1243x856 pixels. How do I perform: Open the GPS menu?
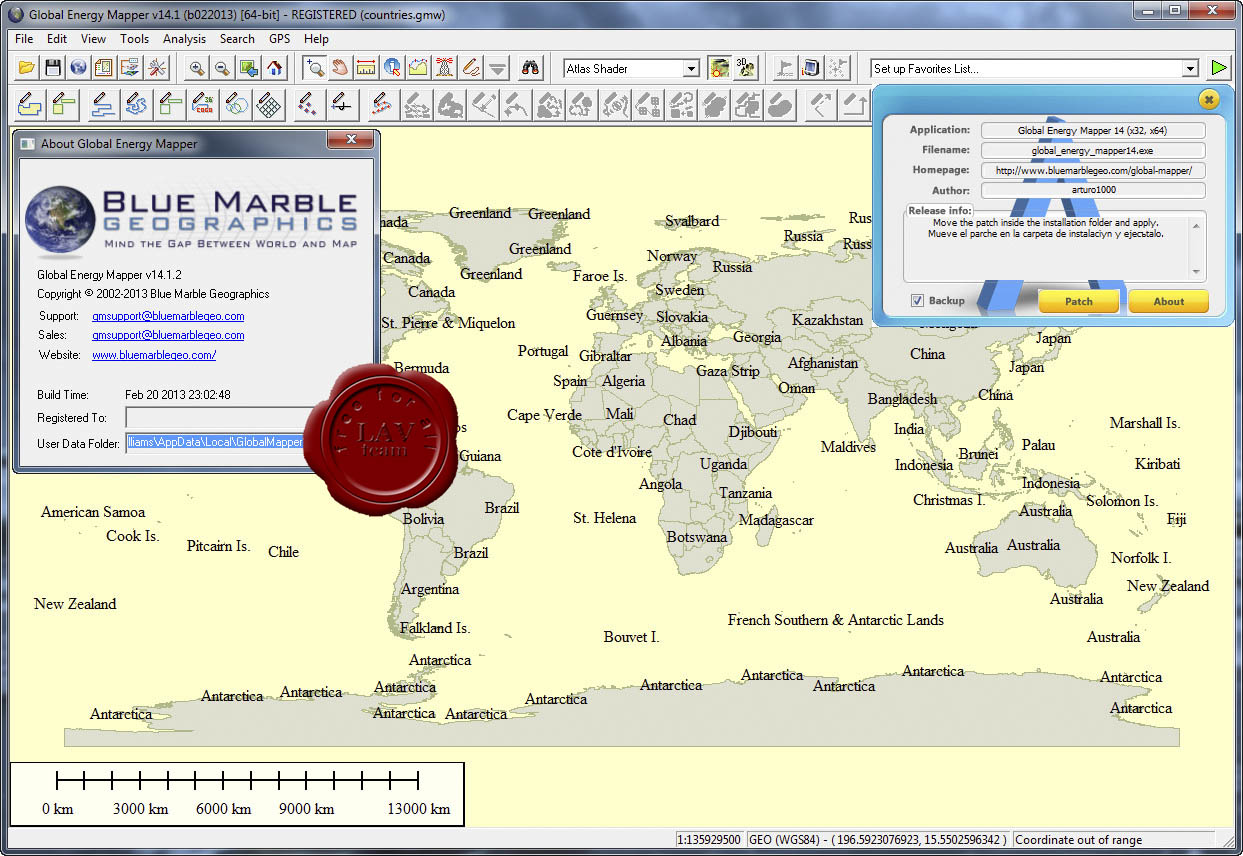coord(280,39)
